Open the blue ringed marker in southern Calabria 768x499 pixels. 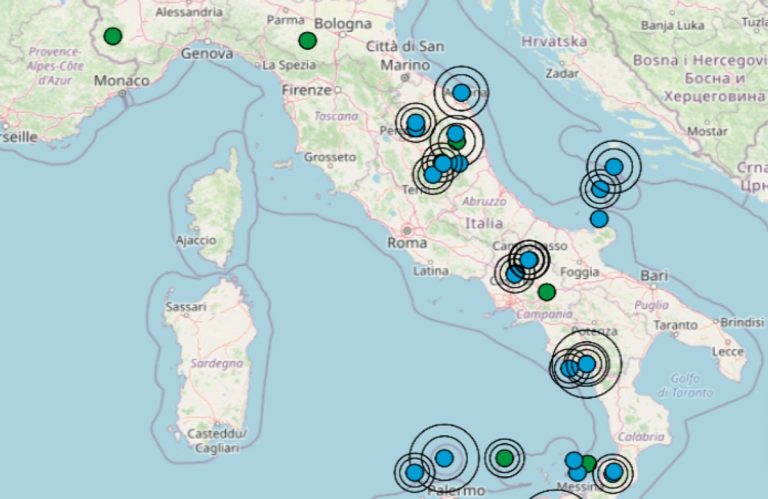(613, 471)
